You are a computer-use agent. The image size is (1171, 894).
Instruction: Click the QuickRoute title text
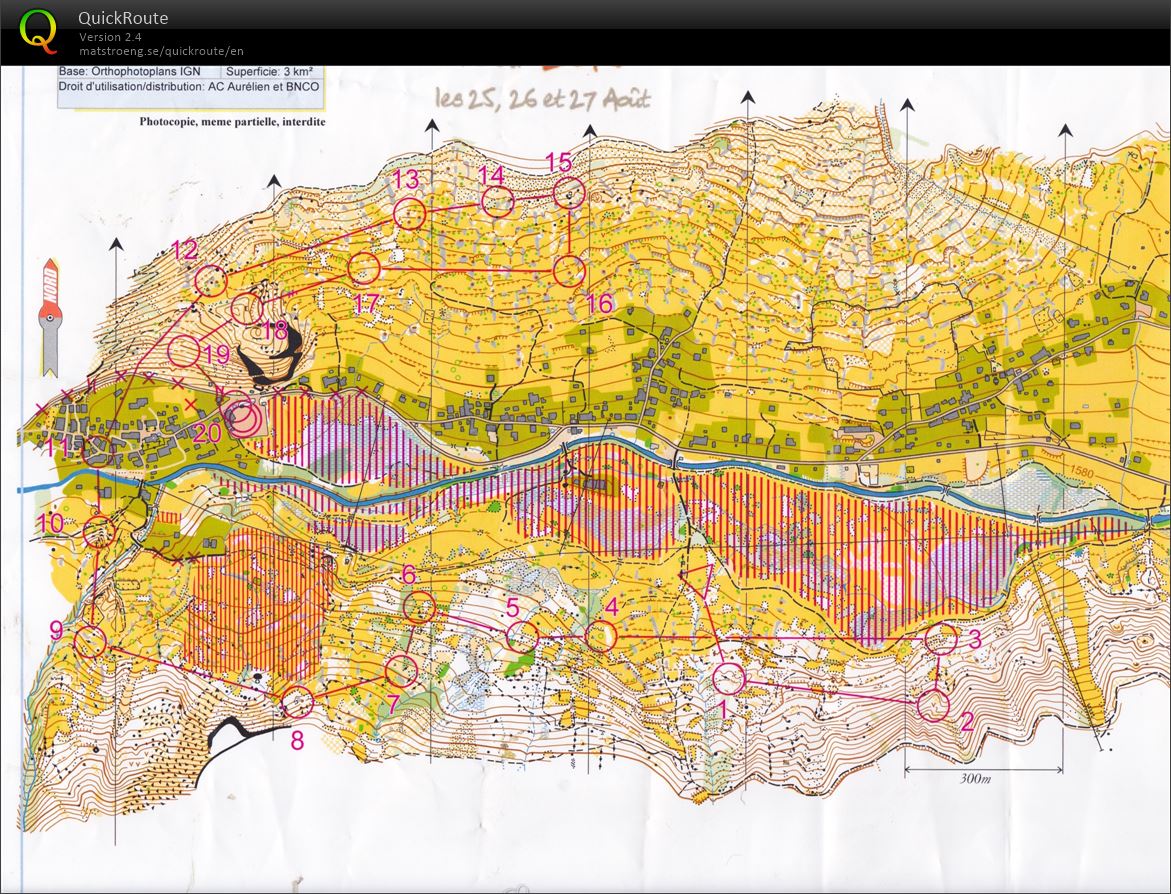123,18
